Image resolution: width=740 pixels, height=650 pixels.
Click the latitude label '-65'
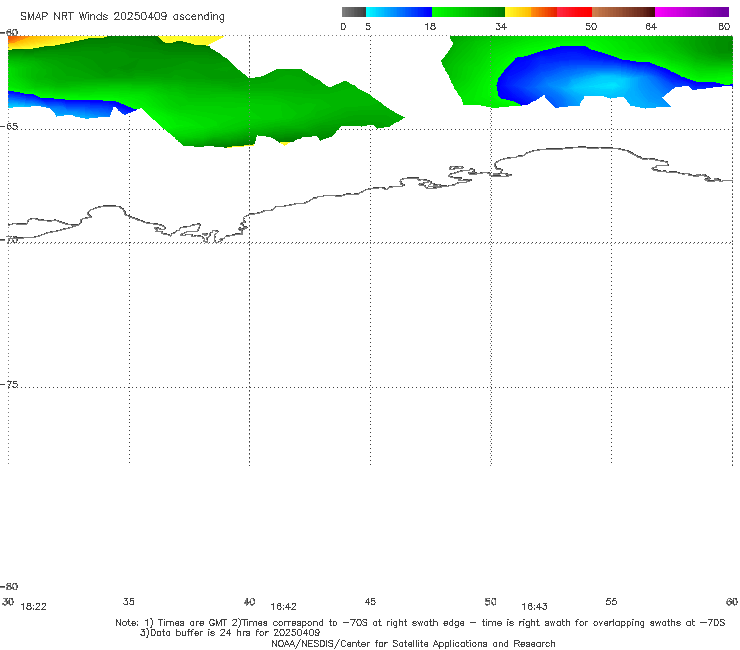pyautogui.click(x=10, y=127)
